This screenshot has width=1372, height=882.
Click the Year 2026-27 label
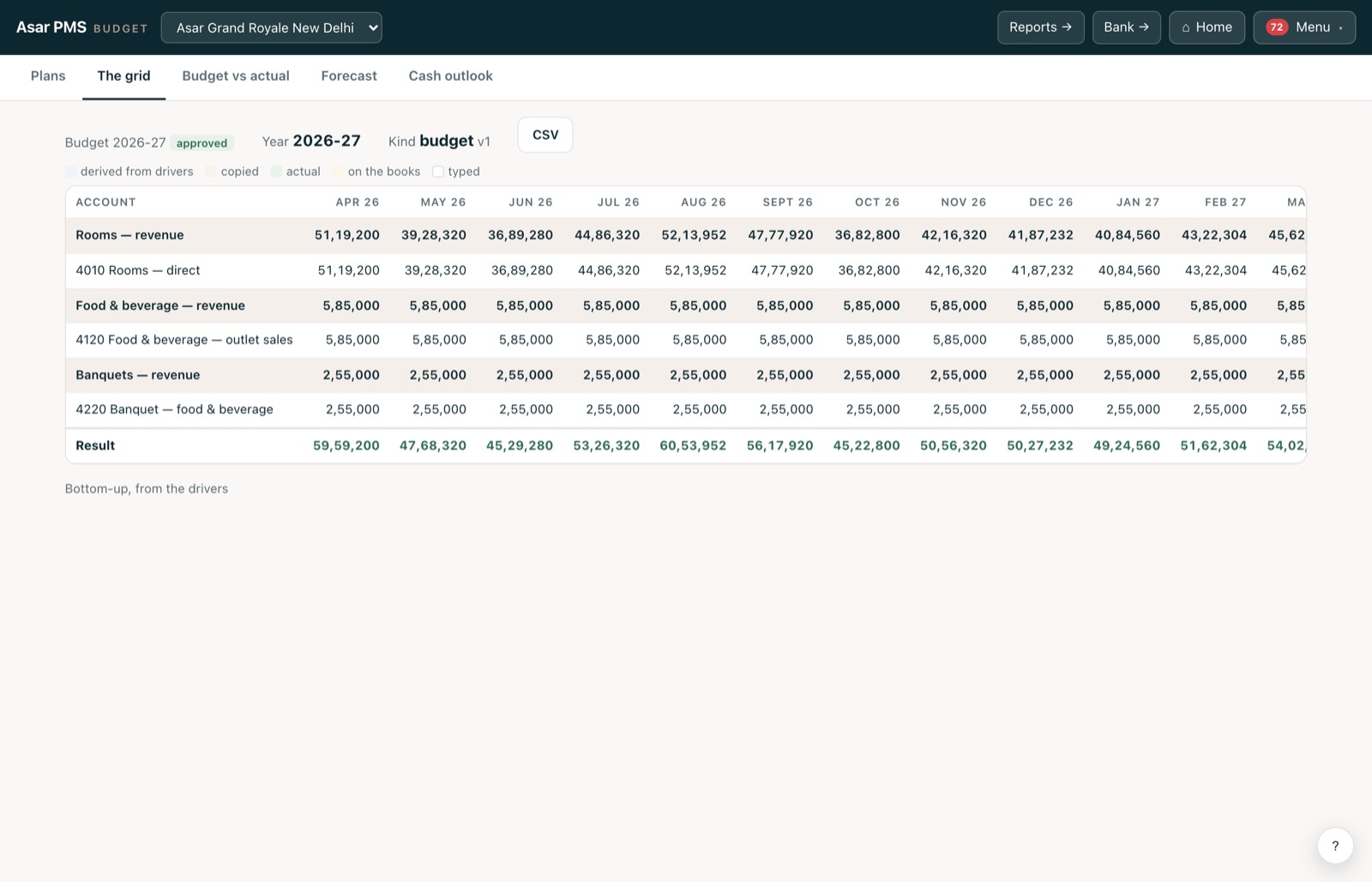[311, 141]
